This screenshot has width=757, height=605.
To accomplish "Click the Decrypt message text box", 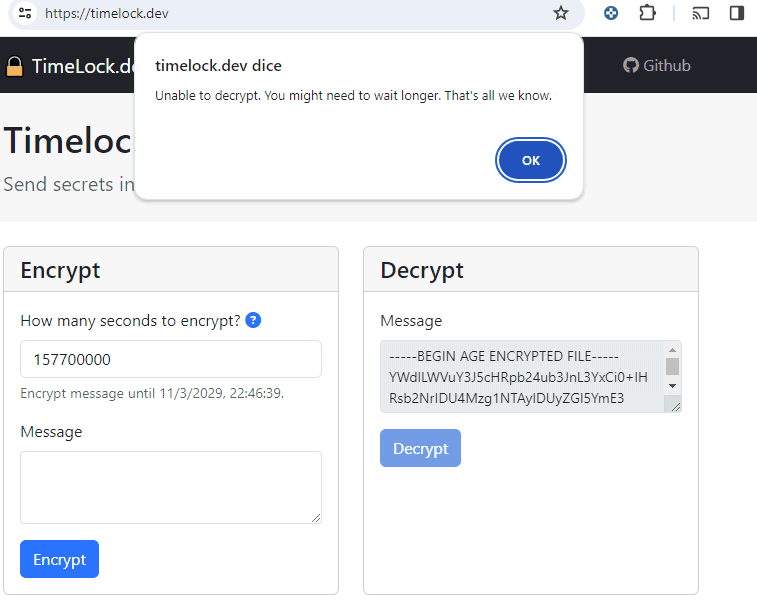I will [x=520, y=377].
